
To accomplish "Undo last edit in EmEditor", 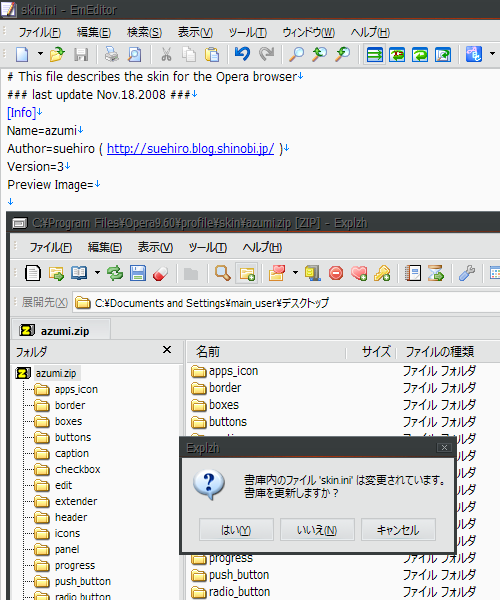I will tap(243, 54).
